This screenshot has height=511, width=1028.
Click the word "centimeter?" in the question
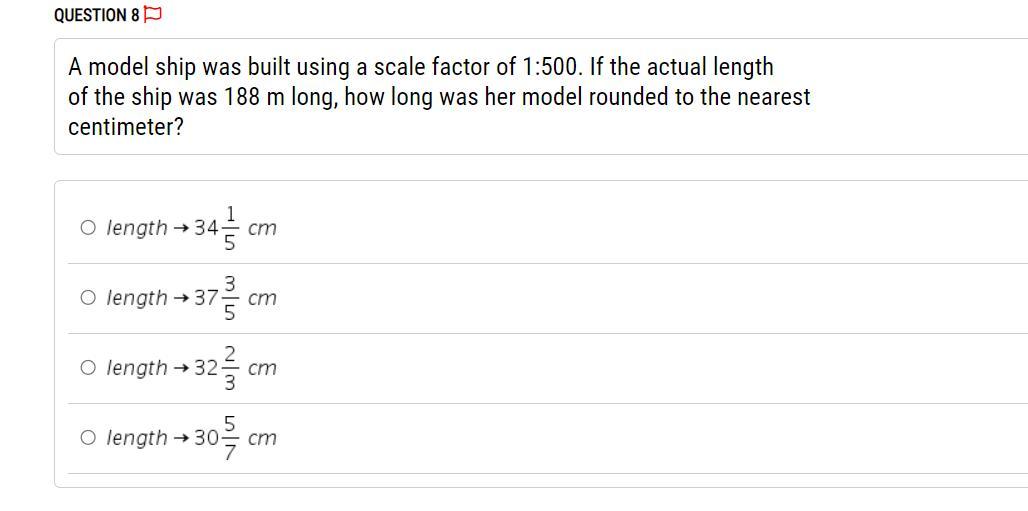(126, 128)
